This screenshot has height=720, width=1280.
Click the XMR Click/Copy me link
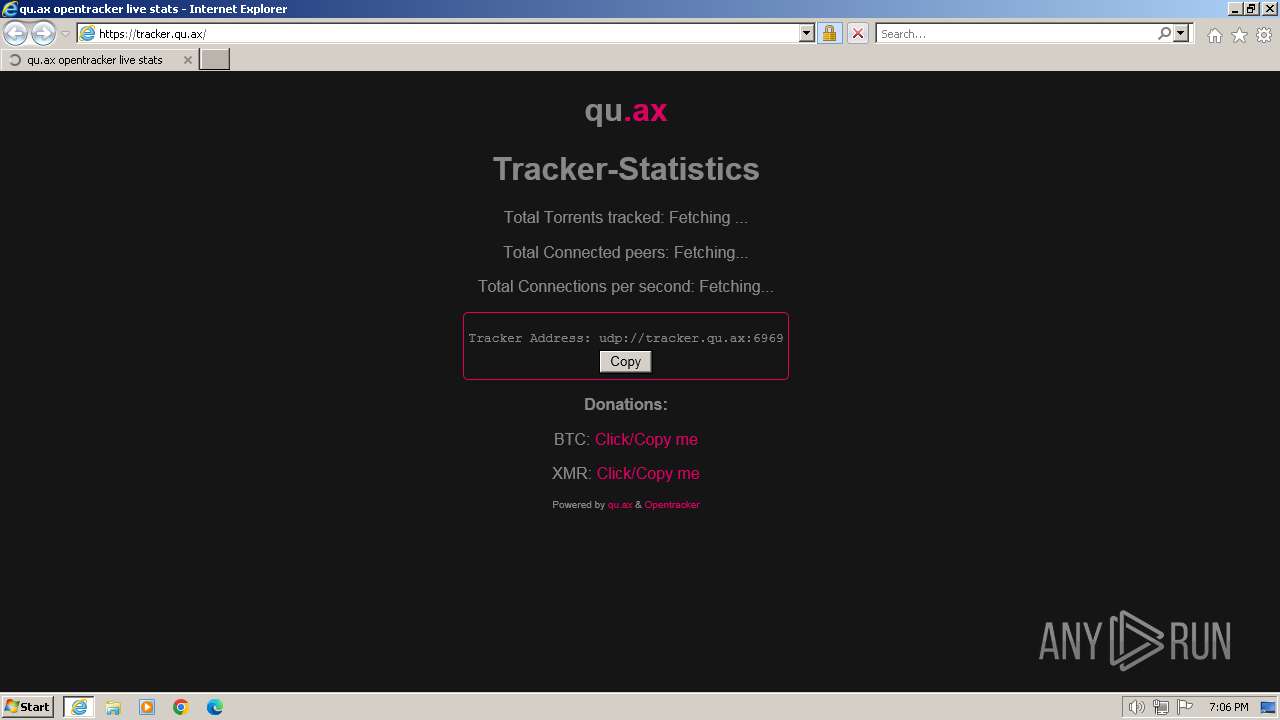[x=648, y=473]
